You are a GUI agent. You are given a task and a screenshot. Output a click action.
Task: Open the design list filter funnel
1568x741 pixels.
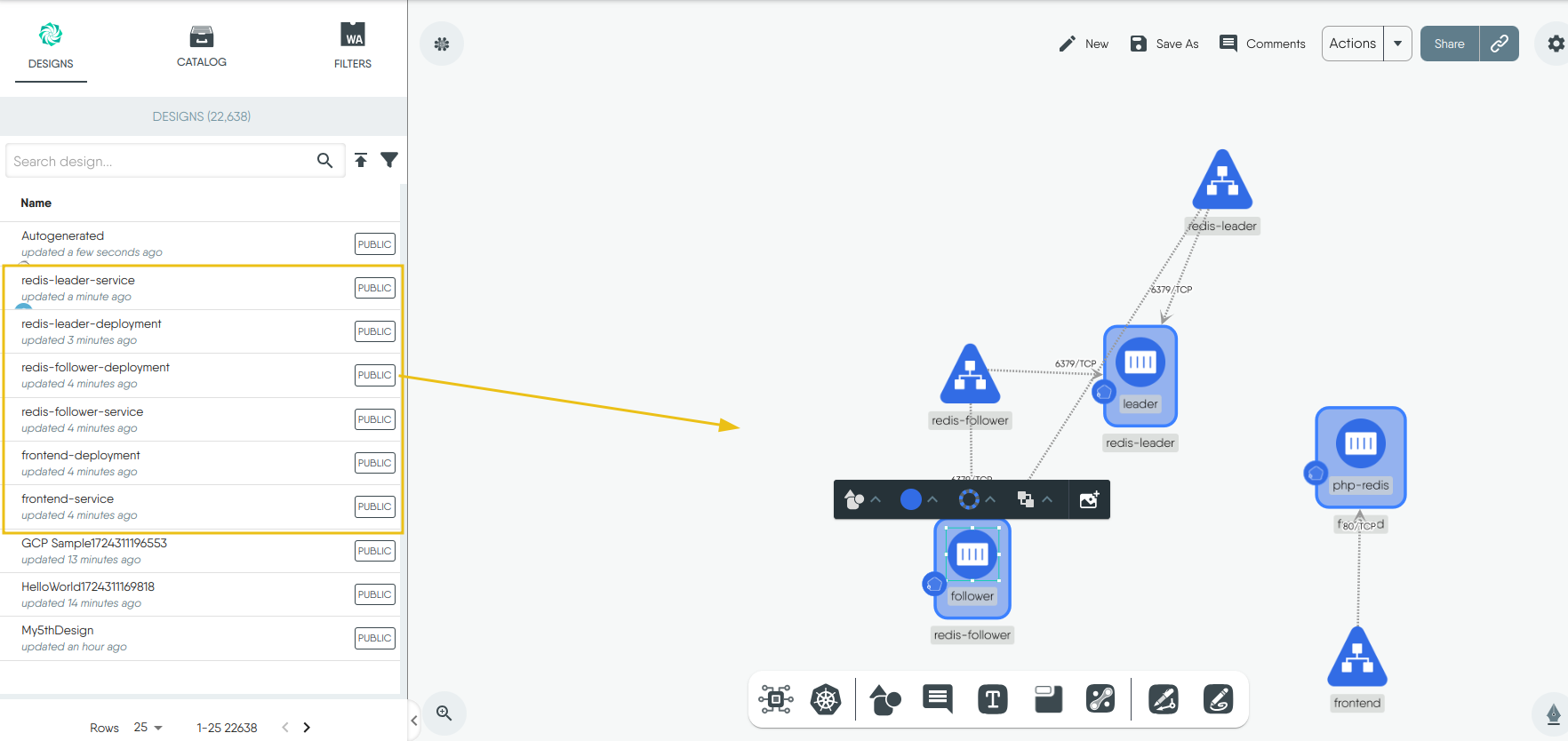(x=389, y=160)
